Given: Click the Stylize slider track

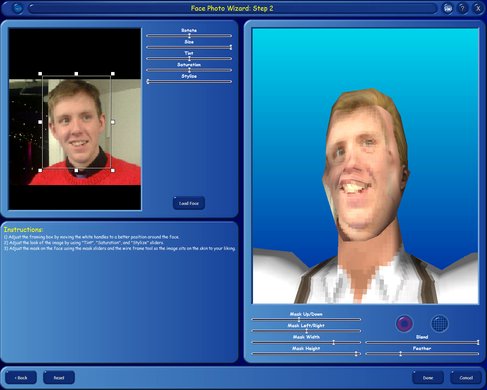Looking at the screenshot, I should coord(189,82).
